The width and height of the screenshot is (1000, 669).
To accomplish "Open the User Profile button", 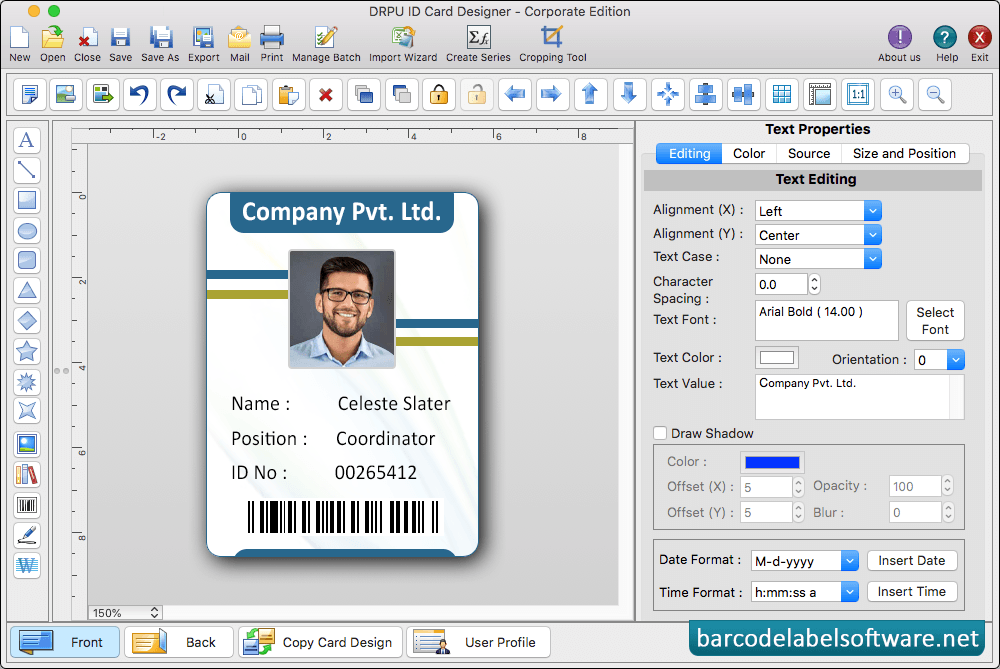I will (478, 642).
